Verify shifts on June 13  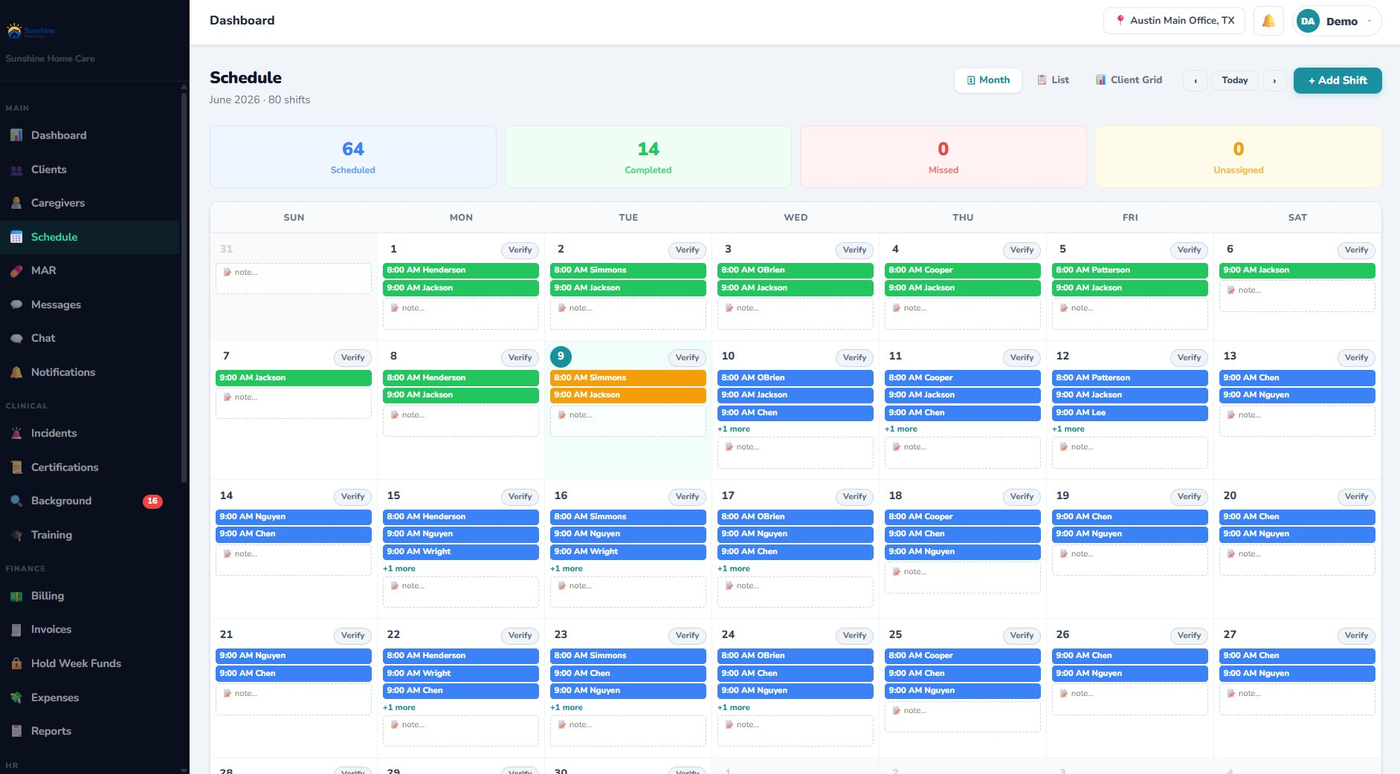[1356, 357]
